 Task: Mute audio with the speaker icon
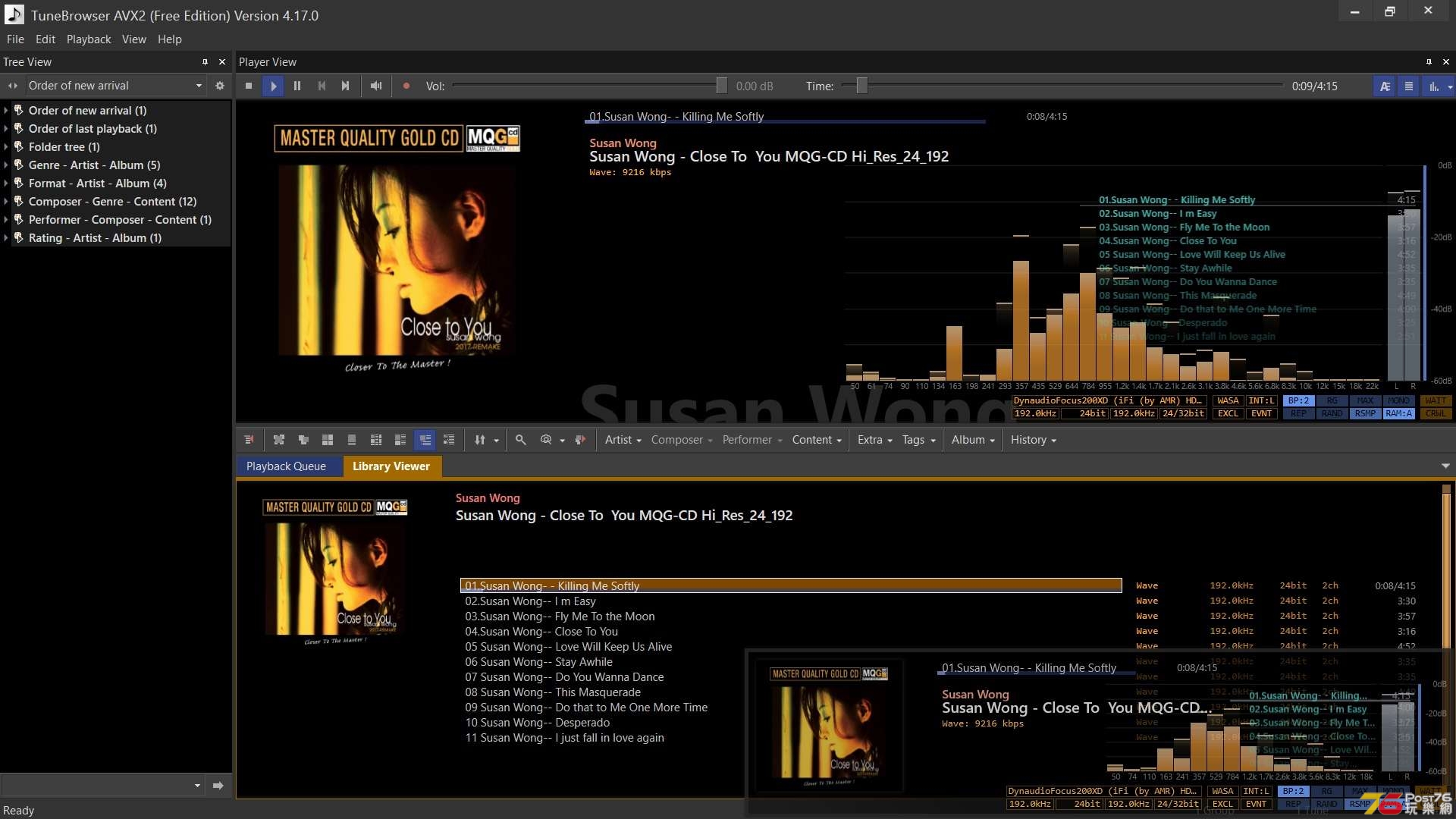click(375, 86)
